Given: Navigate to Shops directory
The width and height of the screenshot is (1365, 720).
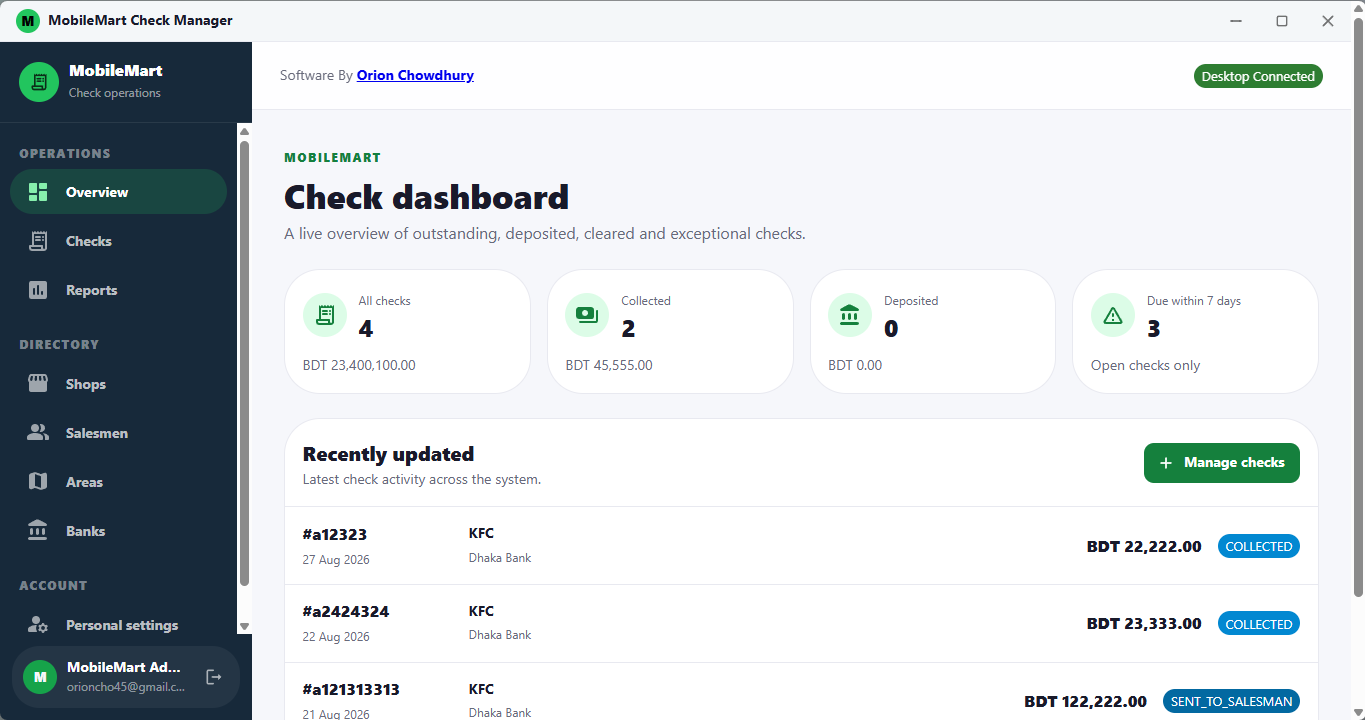Looking at the screenshot, I should (x=118, y=384).
